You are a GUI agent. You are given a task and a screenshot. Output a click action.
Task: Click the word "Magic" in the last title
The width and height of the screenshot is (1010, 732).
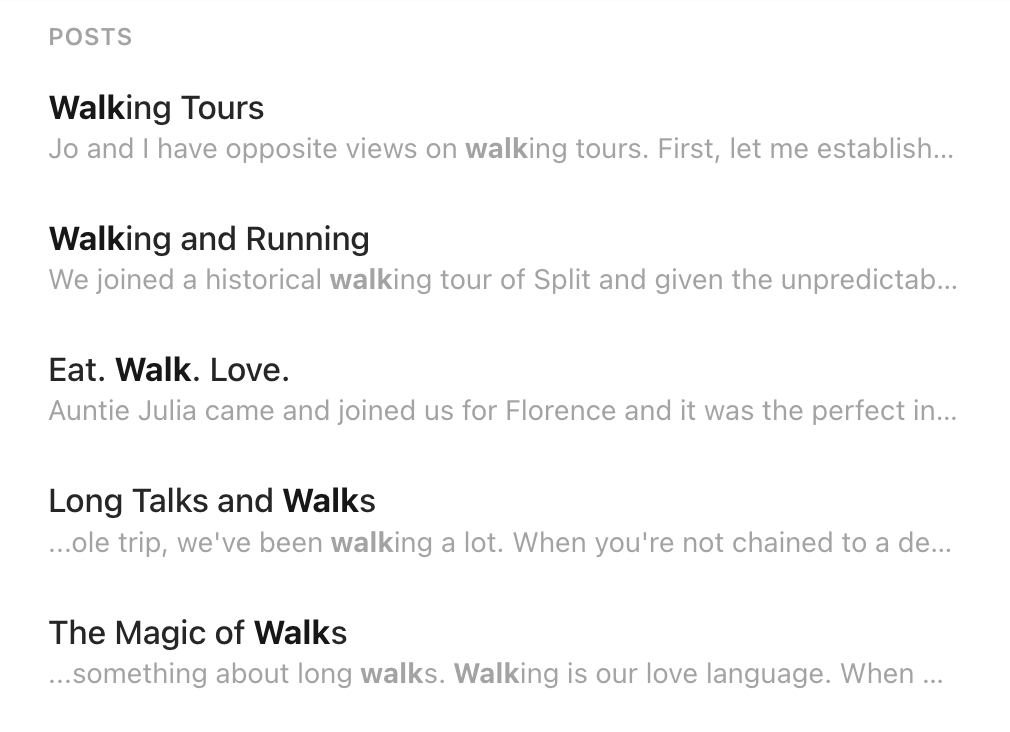(x=158, y=633)
